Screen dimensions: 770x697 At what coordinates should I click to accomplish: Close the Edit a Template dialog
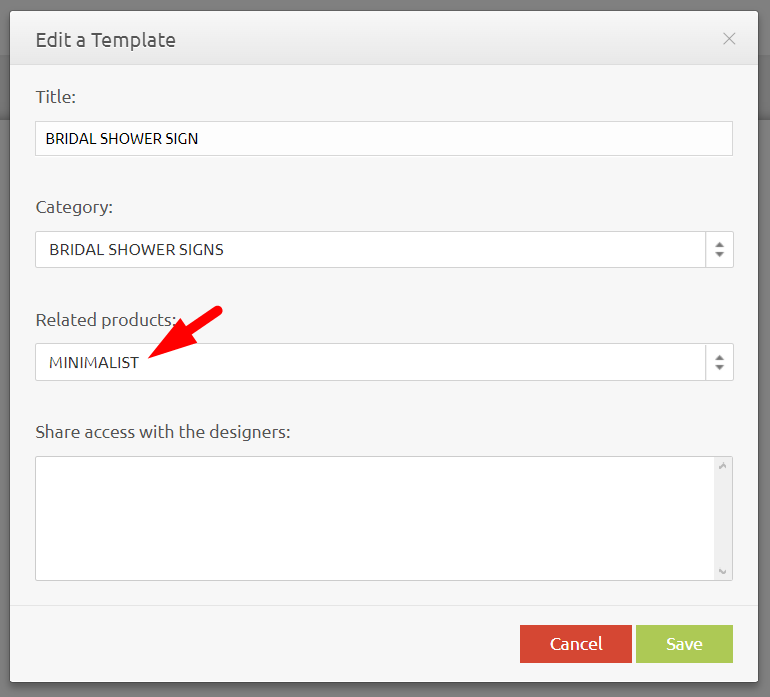point(729,39)
